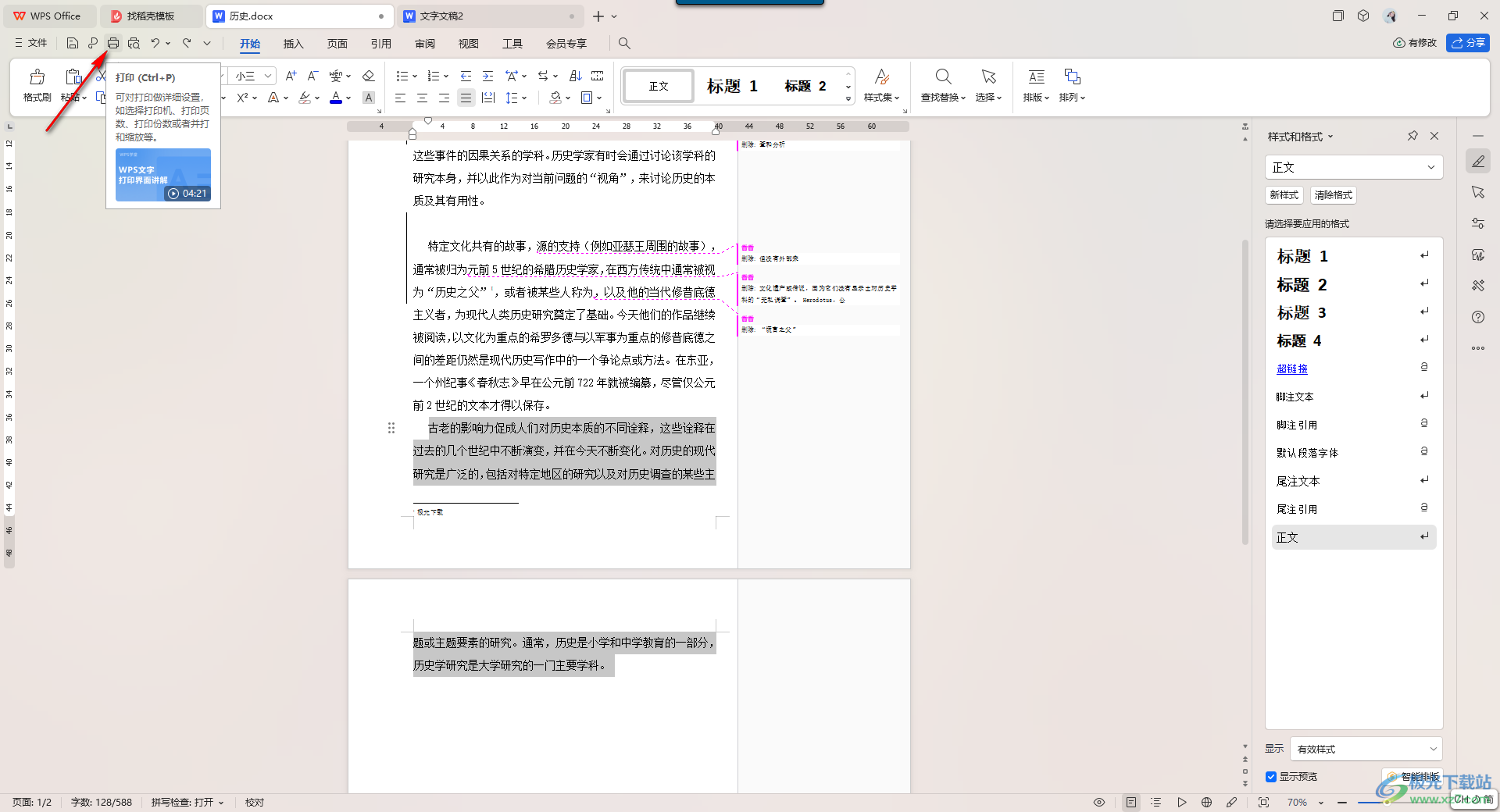Click the eye protection mode icon in status bar

point(1099,802)
